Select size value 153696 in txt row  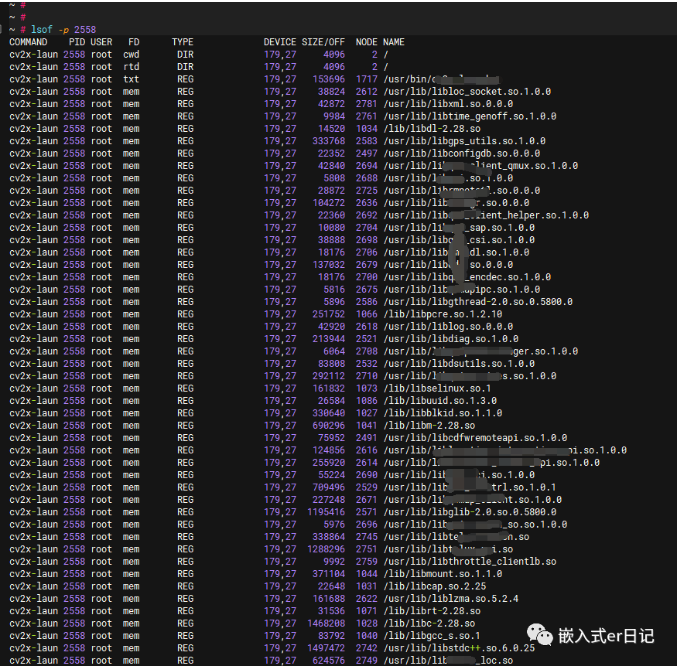pos(329,79)
